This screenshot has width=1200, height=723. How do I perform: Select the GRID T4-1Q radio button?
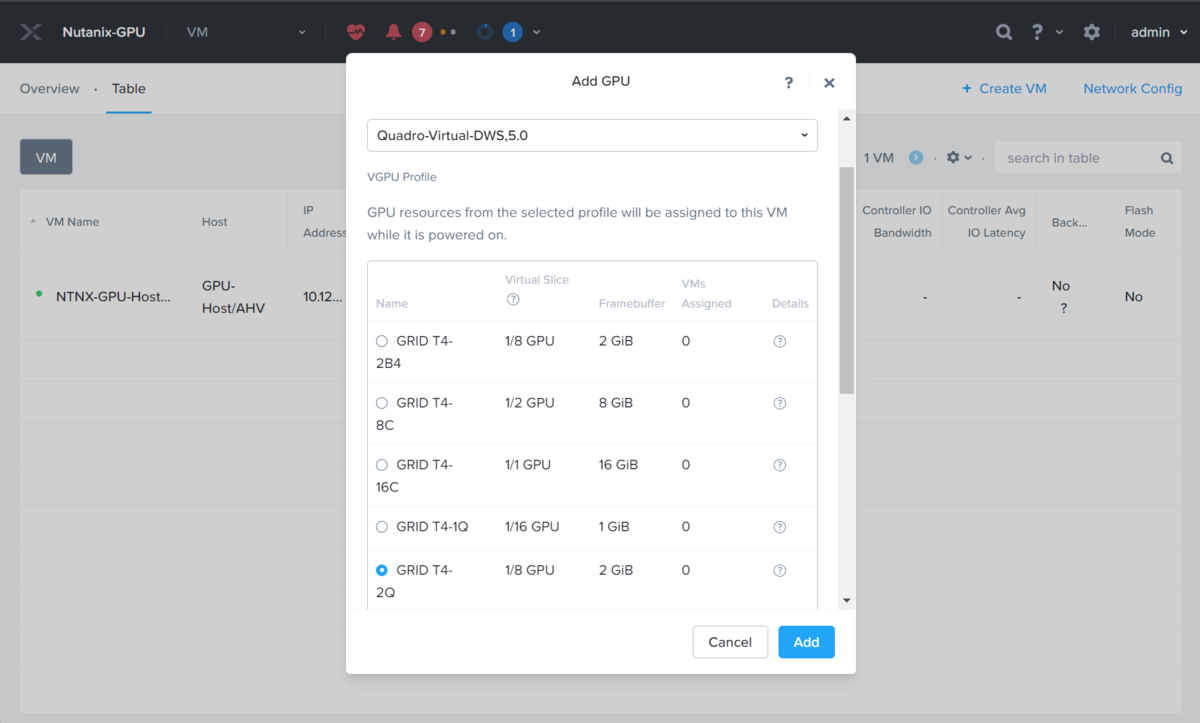382,527
